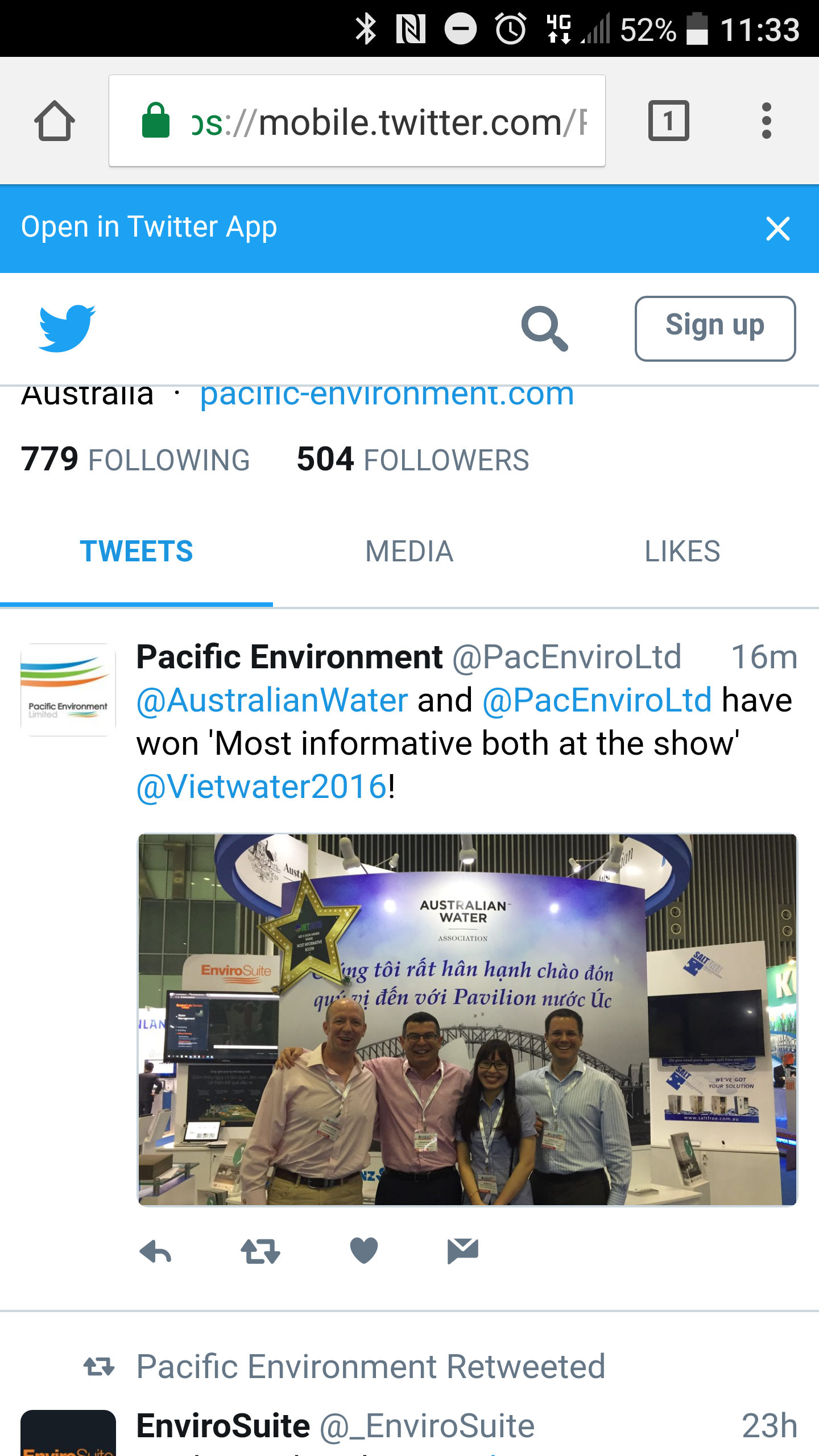Open pacific-environment.com website link
The height and width of the screenshot is (1456, 819).
pos(387,395)
